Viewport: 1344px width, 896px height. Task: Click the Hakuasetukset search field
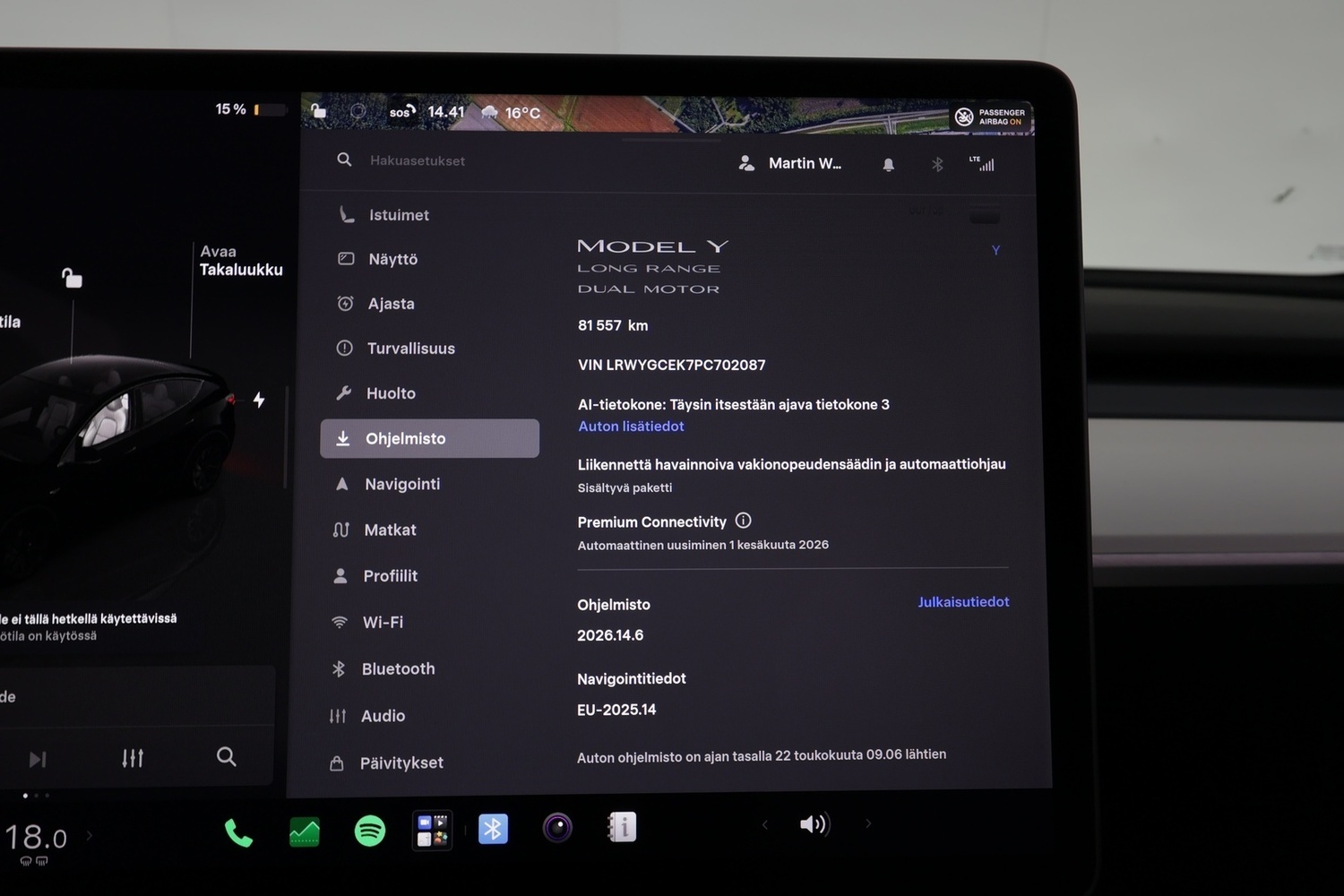point(418,160)
